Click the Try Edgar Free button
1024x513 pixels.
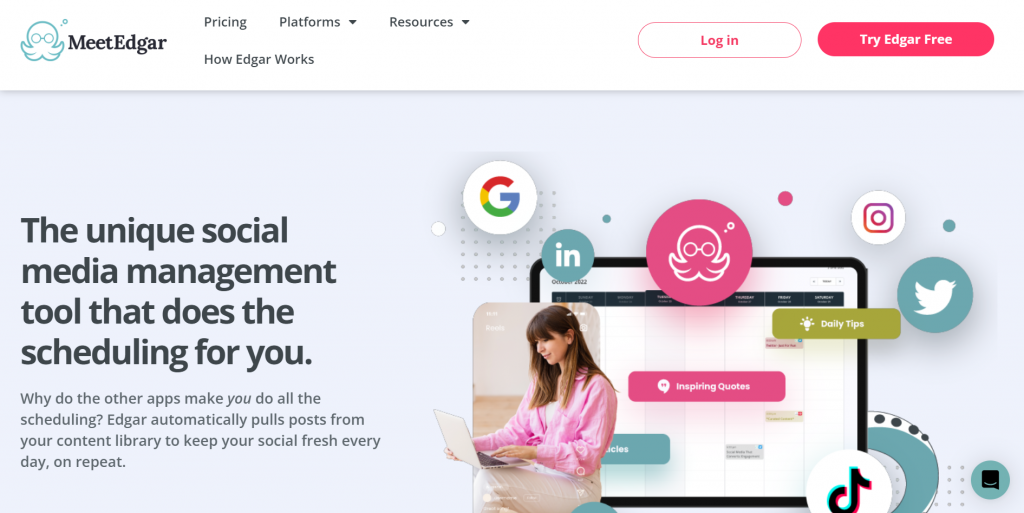pos(906,39)
